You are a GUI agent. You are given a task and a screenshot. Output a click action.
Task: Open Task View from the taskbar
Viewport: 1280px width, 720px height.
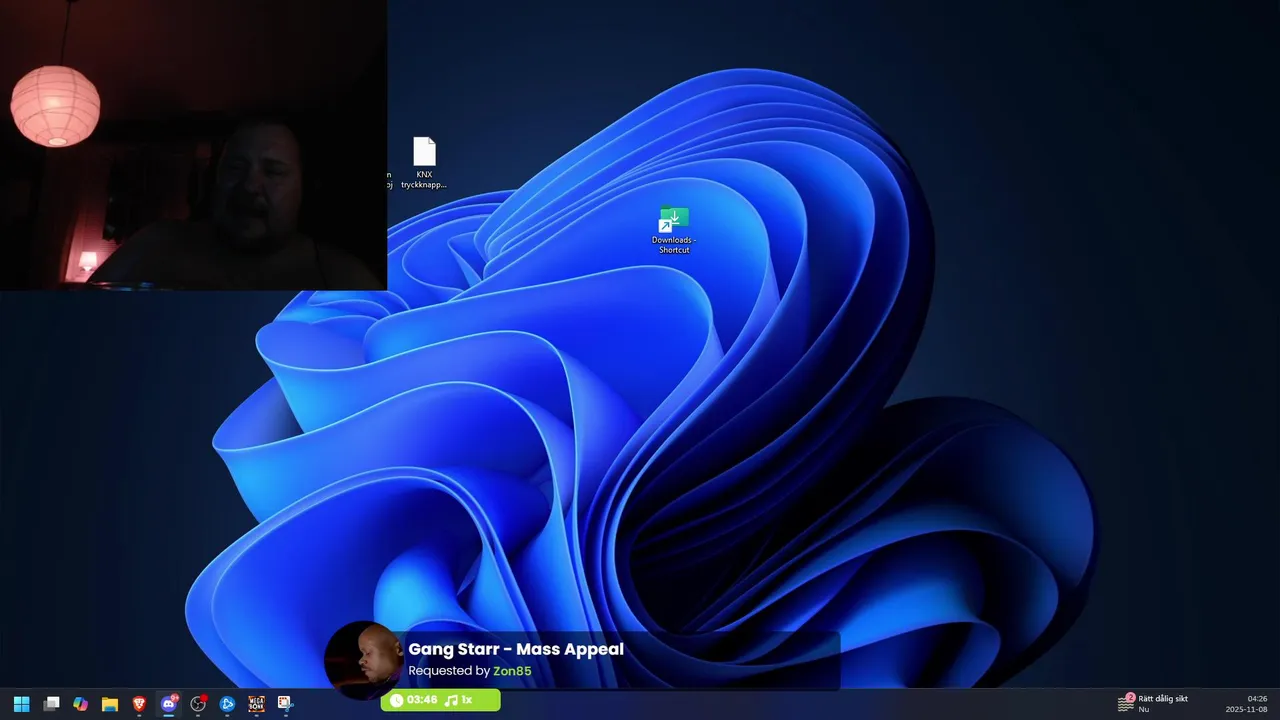(51, 704)
